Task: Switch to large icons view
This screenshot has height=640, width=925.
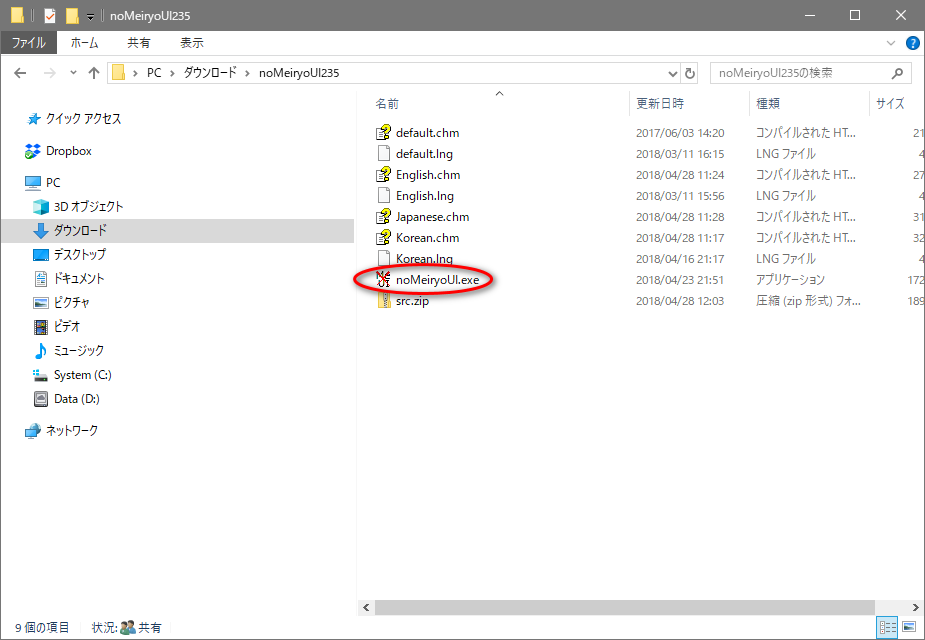Action: pyautogui.click(x=909, y=627)
